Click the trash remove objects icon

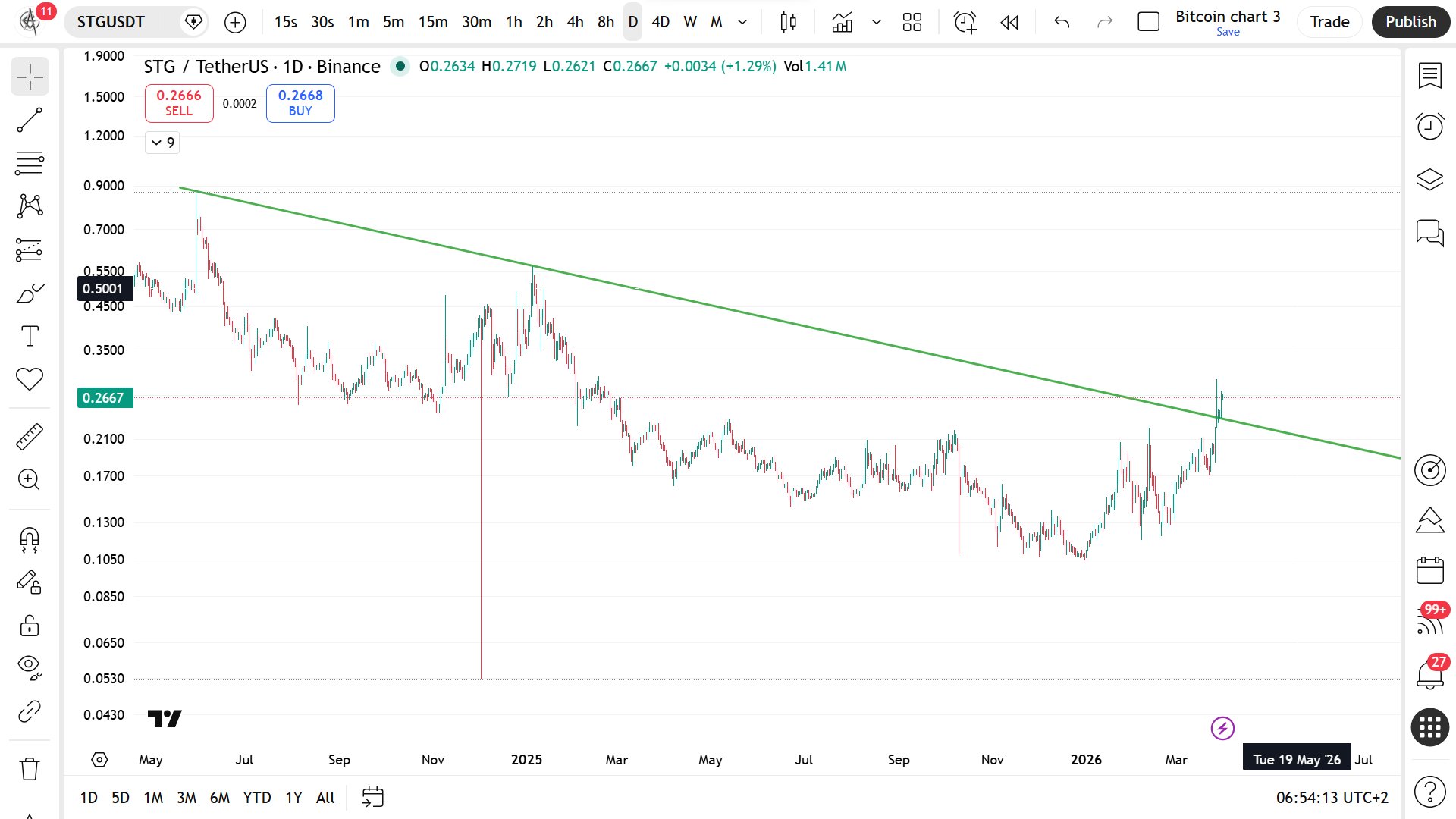point(30,768)
